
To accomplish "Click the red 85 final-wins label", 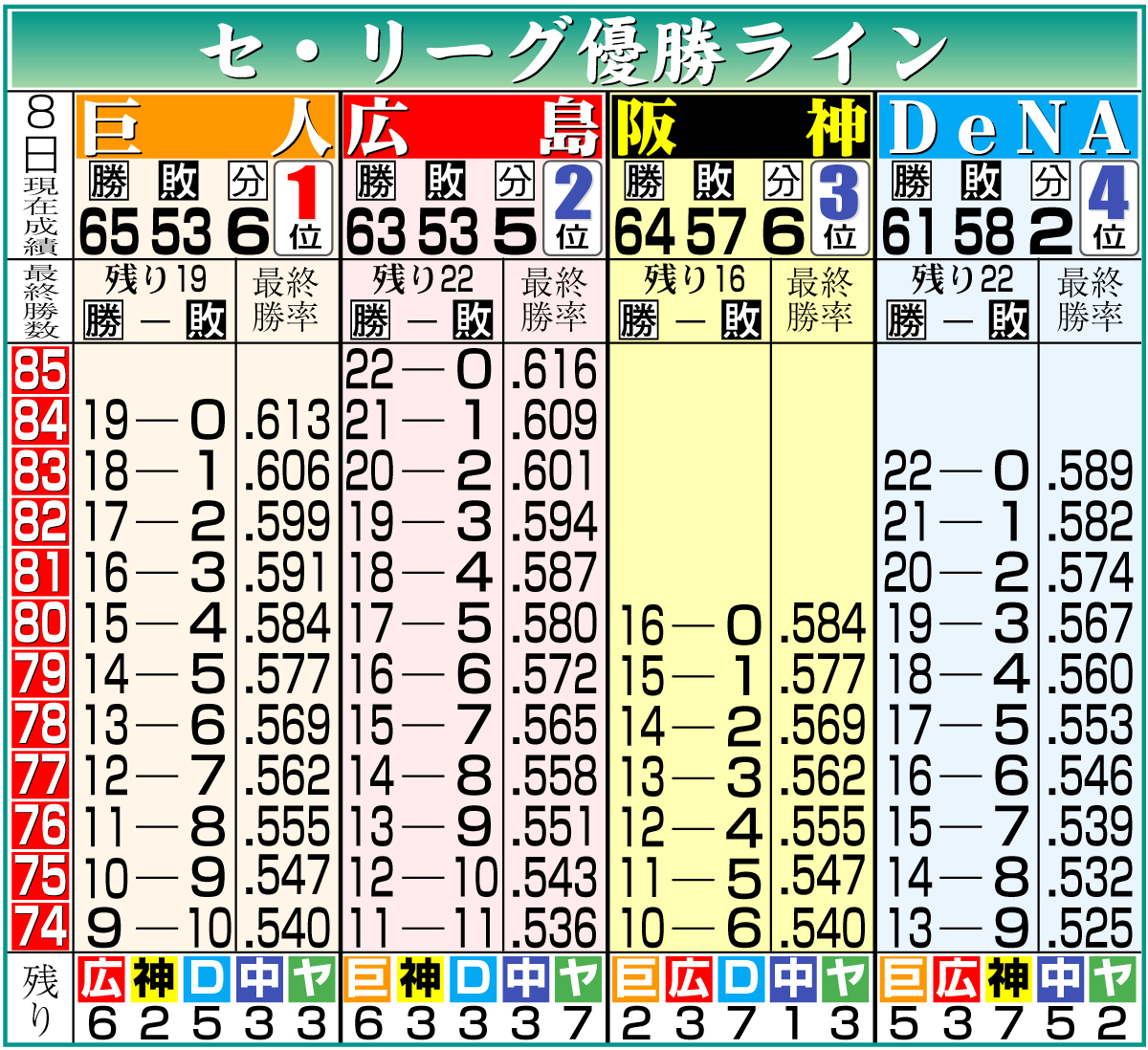I will [40, 370].
